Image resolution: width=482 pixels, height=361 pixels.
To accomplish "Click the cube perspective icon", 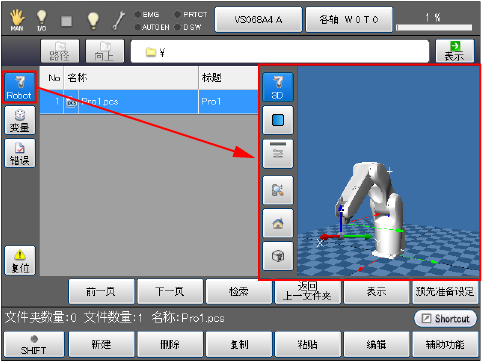I will pos(278,256).
